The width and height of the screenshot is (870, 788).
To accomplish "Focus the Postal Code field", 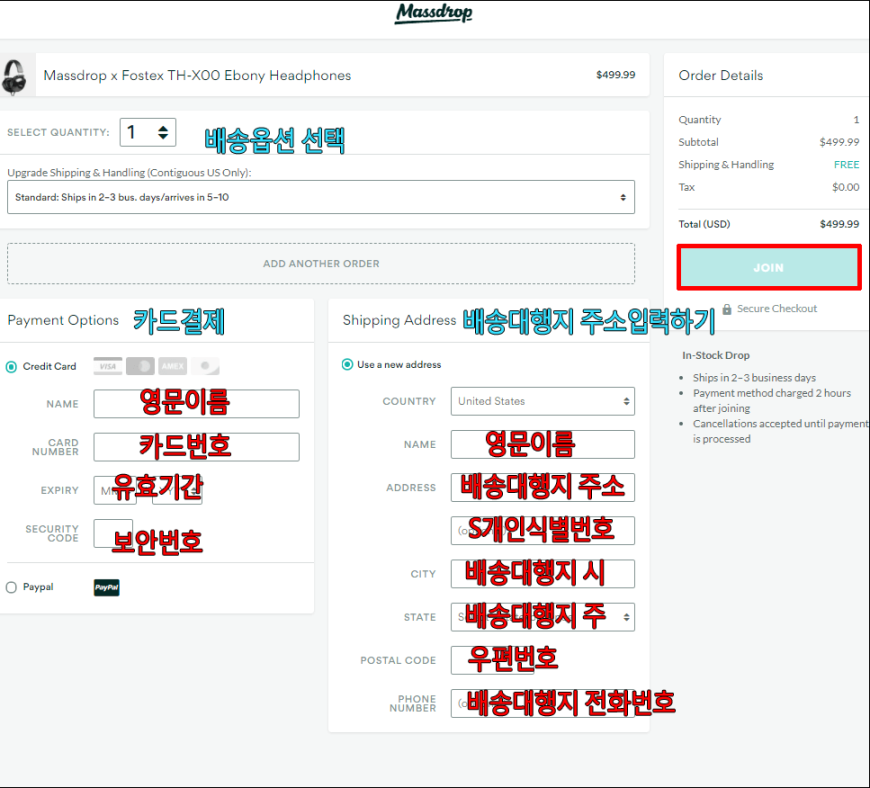I will [x=493, y=660].
